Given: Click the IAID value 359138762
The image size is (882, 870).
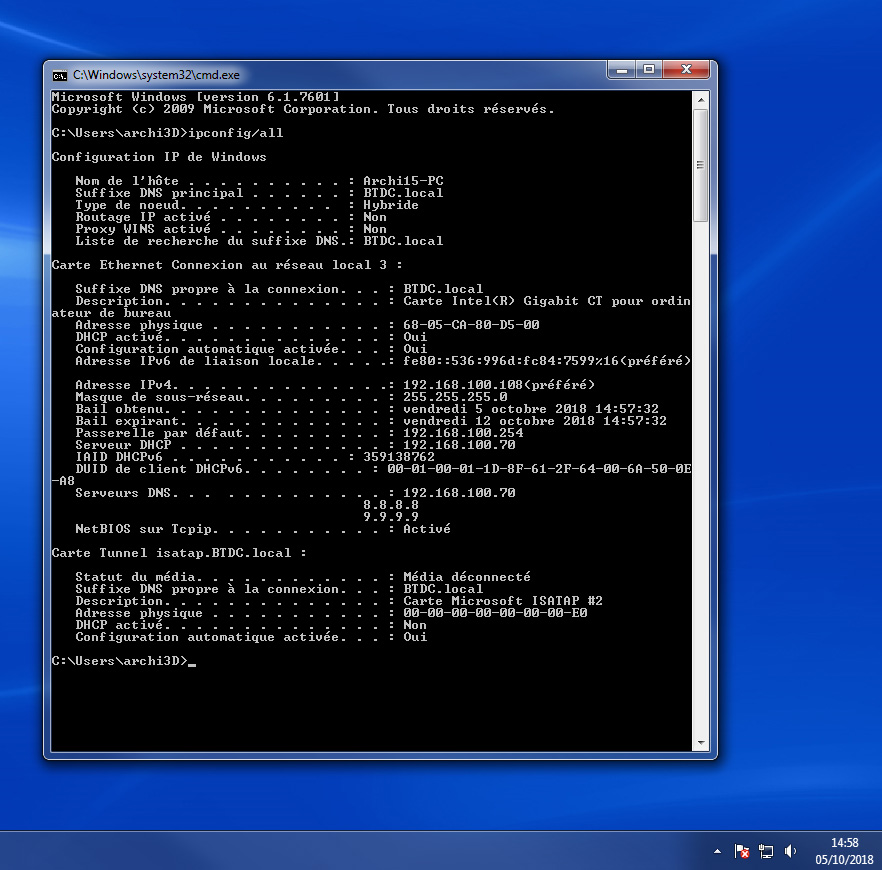Looking at the screenshot, I should [399, 457].
